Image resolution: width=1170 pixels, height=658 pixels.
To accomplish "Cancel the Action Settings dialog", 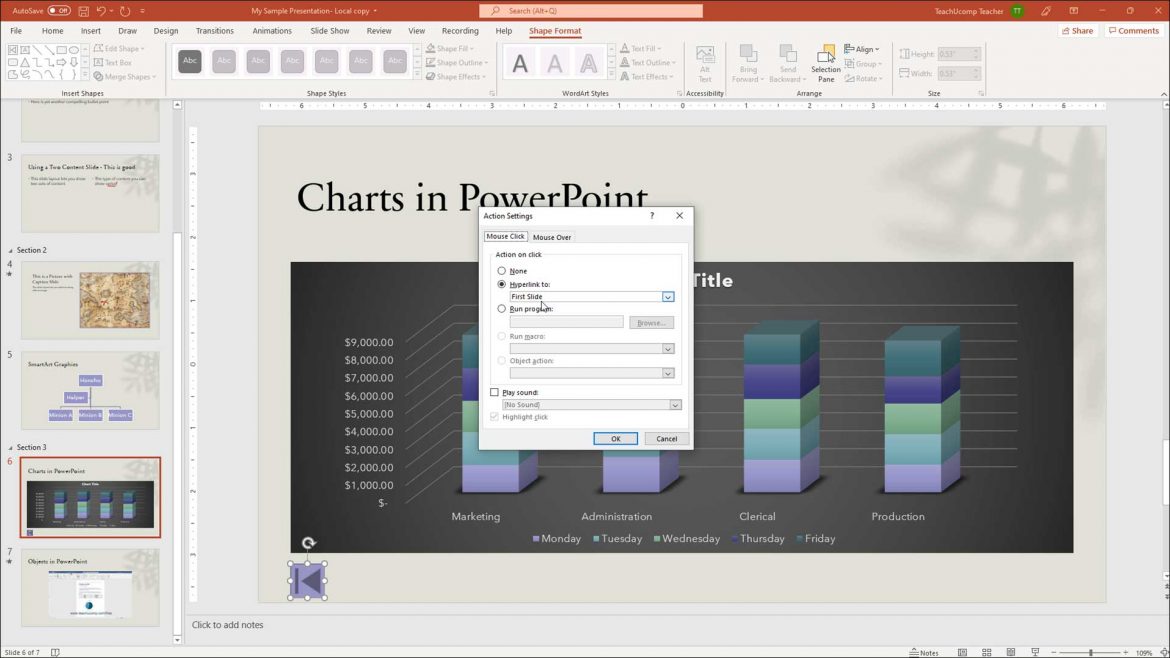I will tap(666, 438).
